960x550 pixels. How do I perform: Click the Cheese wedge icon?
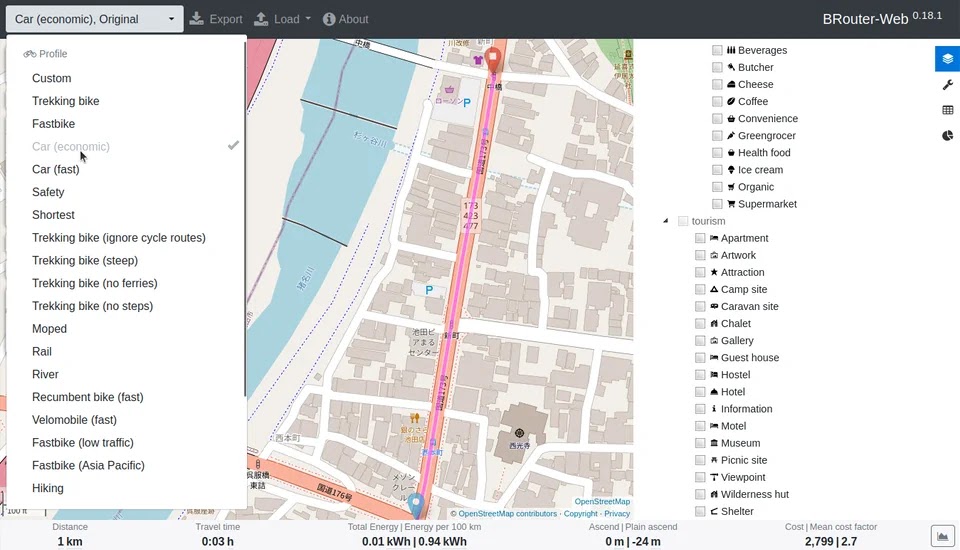(731, 84)
